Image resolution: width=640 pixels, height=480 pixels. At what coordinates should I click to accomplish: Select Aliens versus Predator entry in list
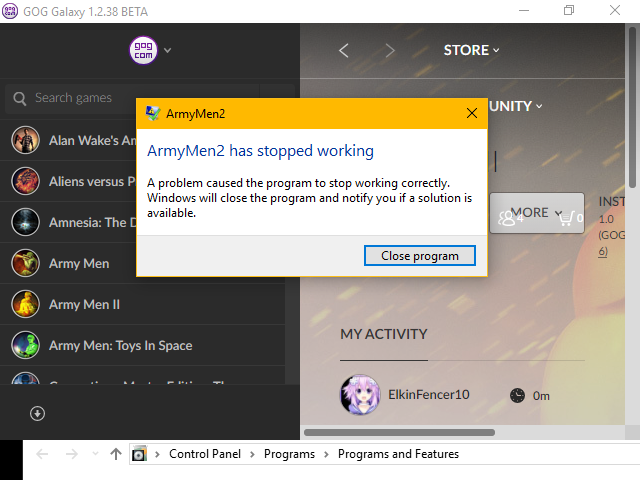point(93,181)
